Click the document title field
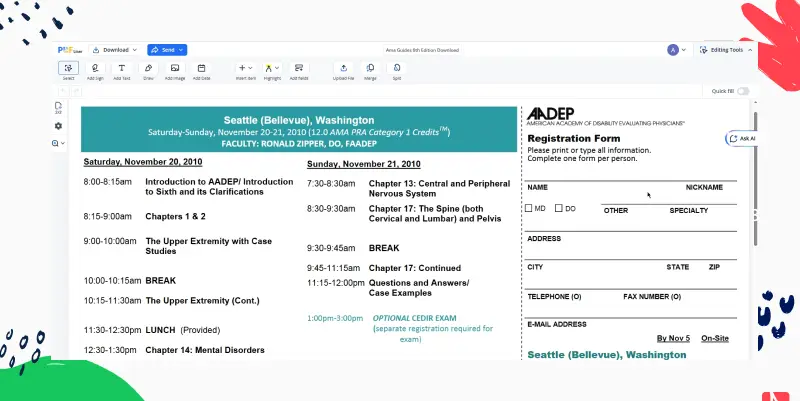 (422, 50)
